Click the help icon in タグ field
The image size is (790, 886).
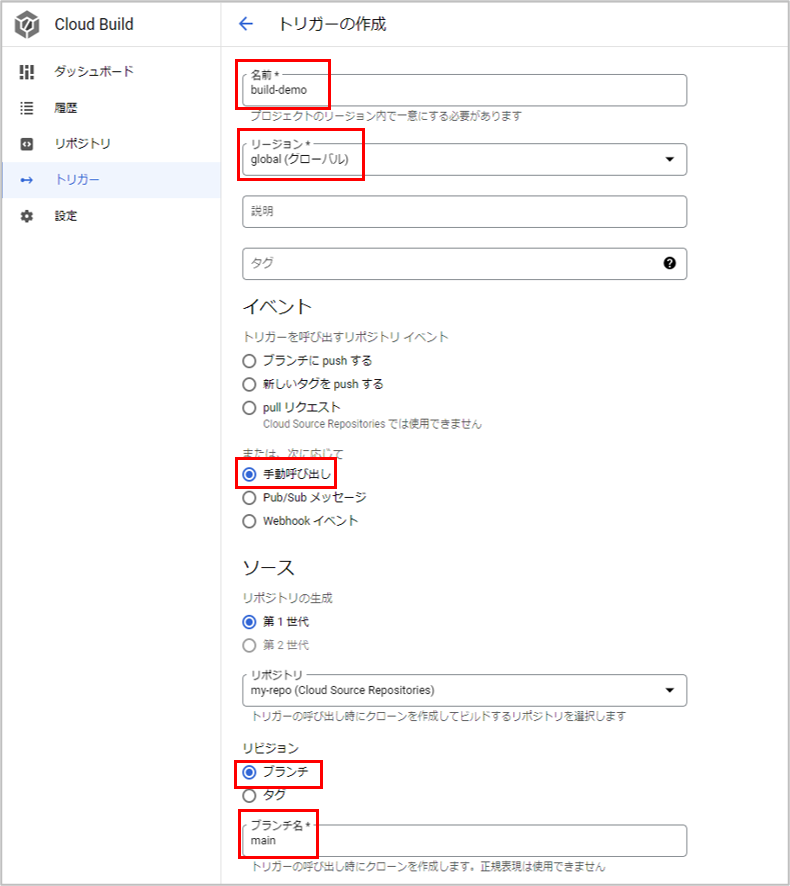(670, 263)
